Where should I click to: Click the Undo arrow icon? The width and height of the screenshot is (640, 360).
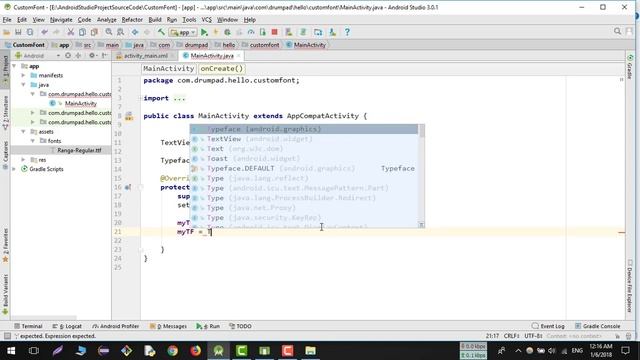[44, 32]
